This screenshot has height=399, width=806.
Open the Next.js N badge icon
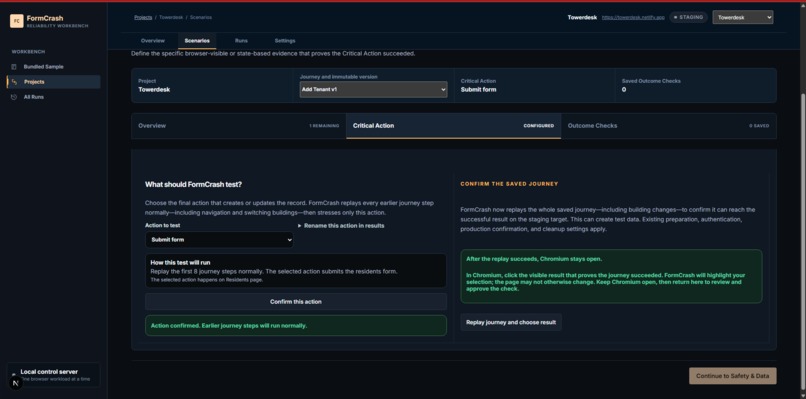16,383
